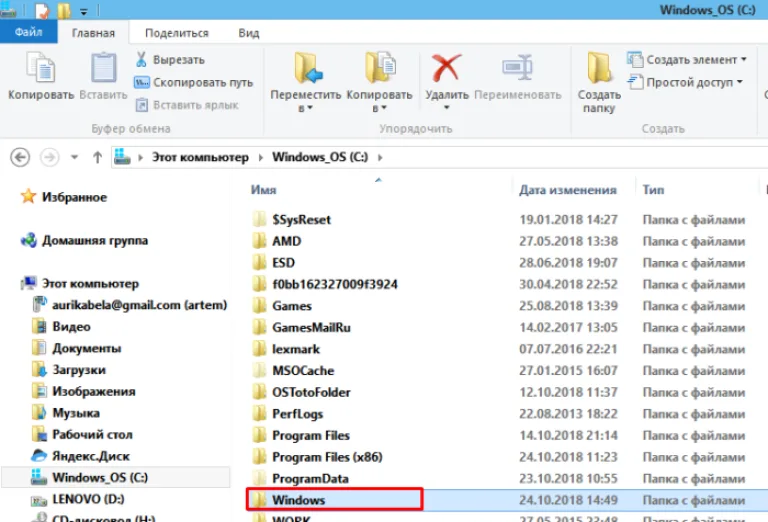Click the red Delete (Удалить) icon

(446, 68)
